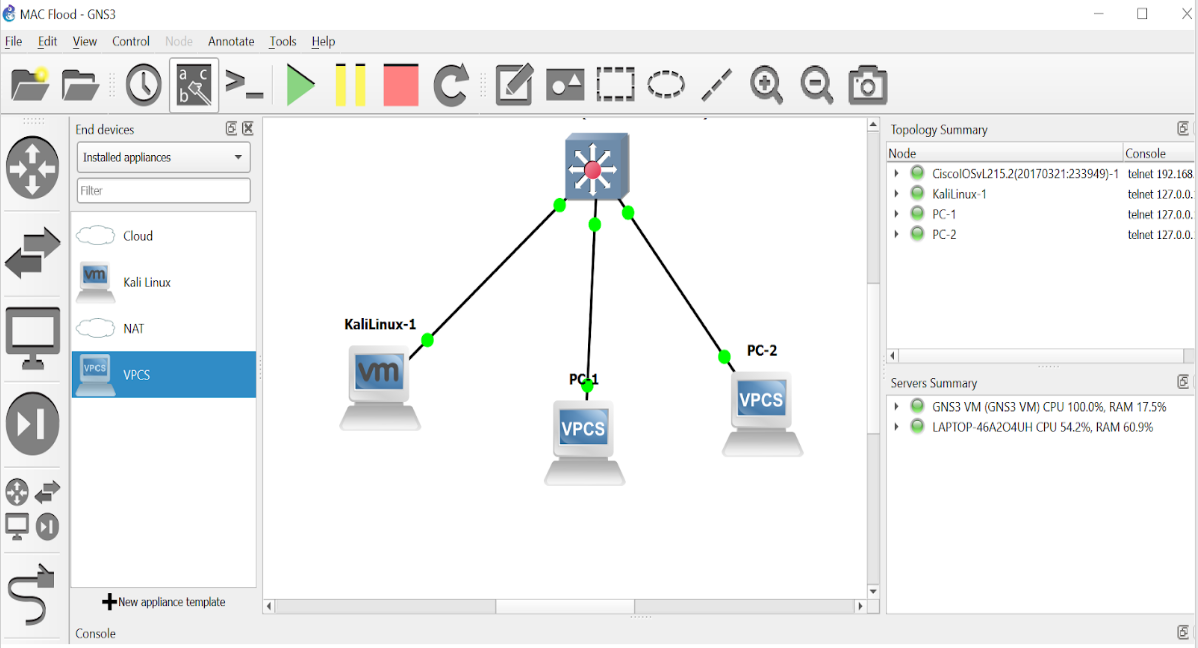1198x648 pixels.
Task: Zoom out of the topology
Action: 816,85
